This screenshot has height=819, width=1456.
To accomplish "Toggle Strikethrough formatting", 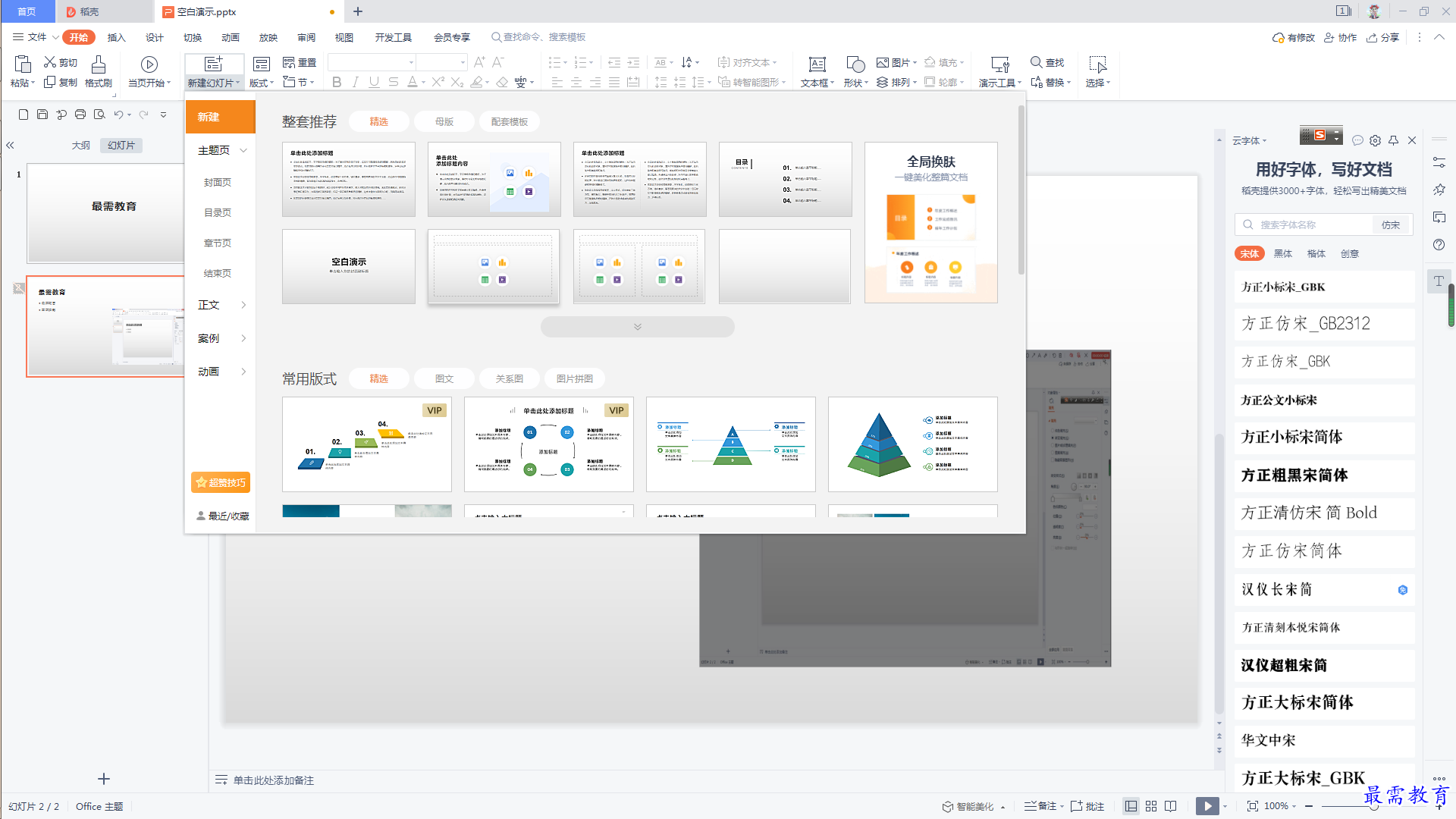I will [x=393, y=82].
